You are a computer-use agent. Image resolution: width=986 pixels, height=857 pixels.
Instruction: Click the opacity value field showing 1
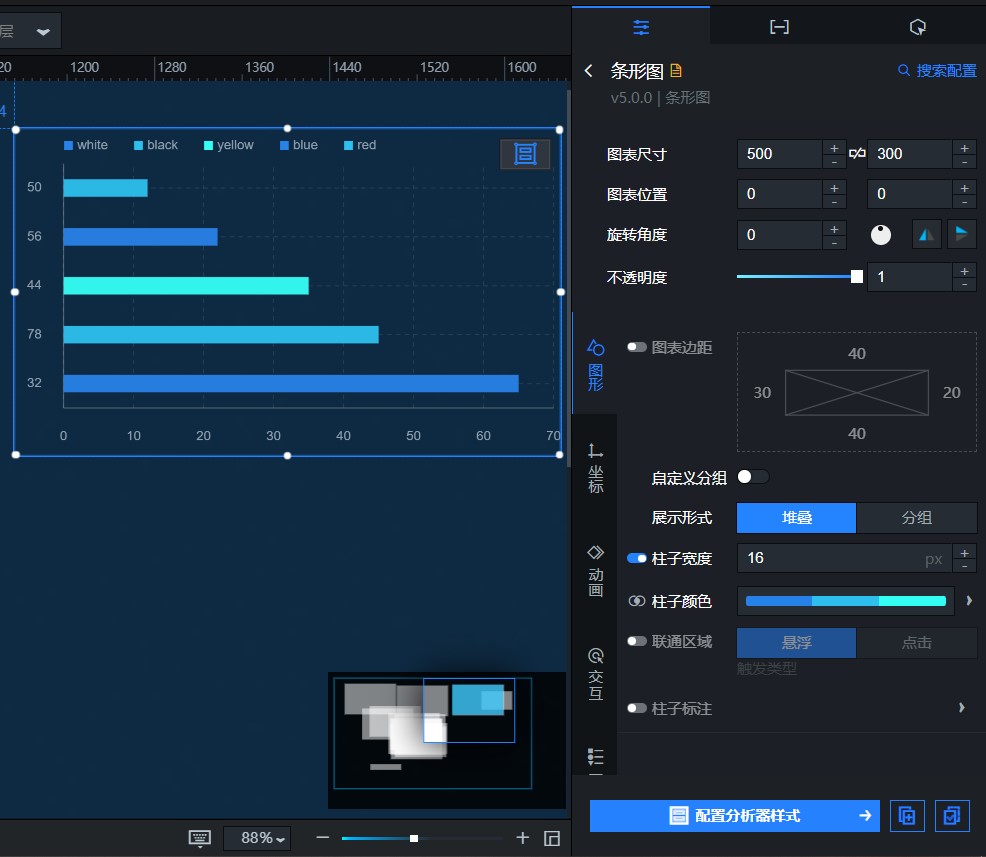(910, 277)
